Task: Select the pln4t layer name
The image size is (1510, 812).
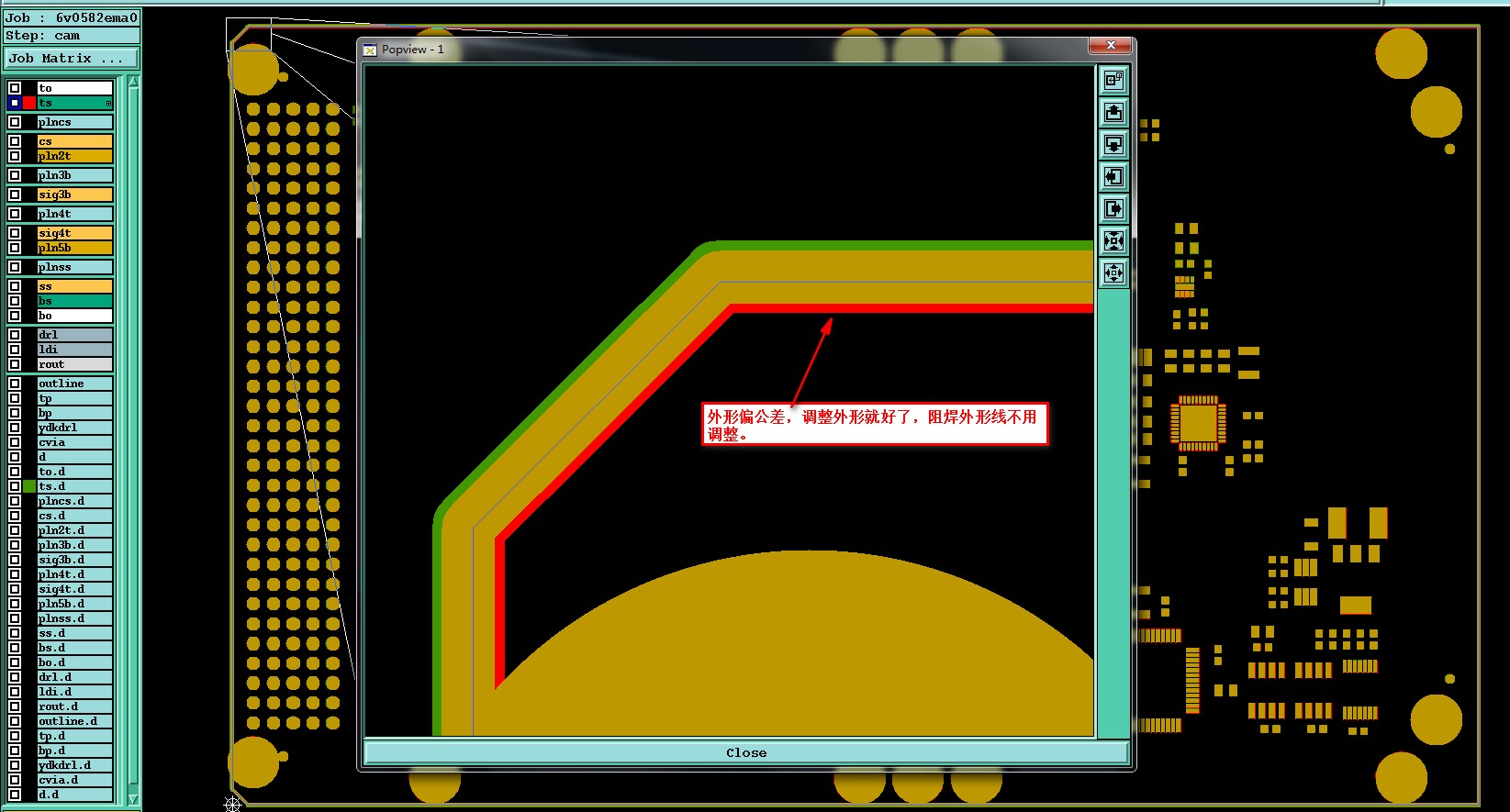Action: (x=75, y=214)
